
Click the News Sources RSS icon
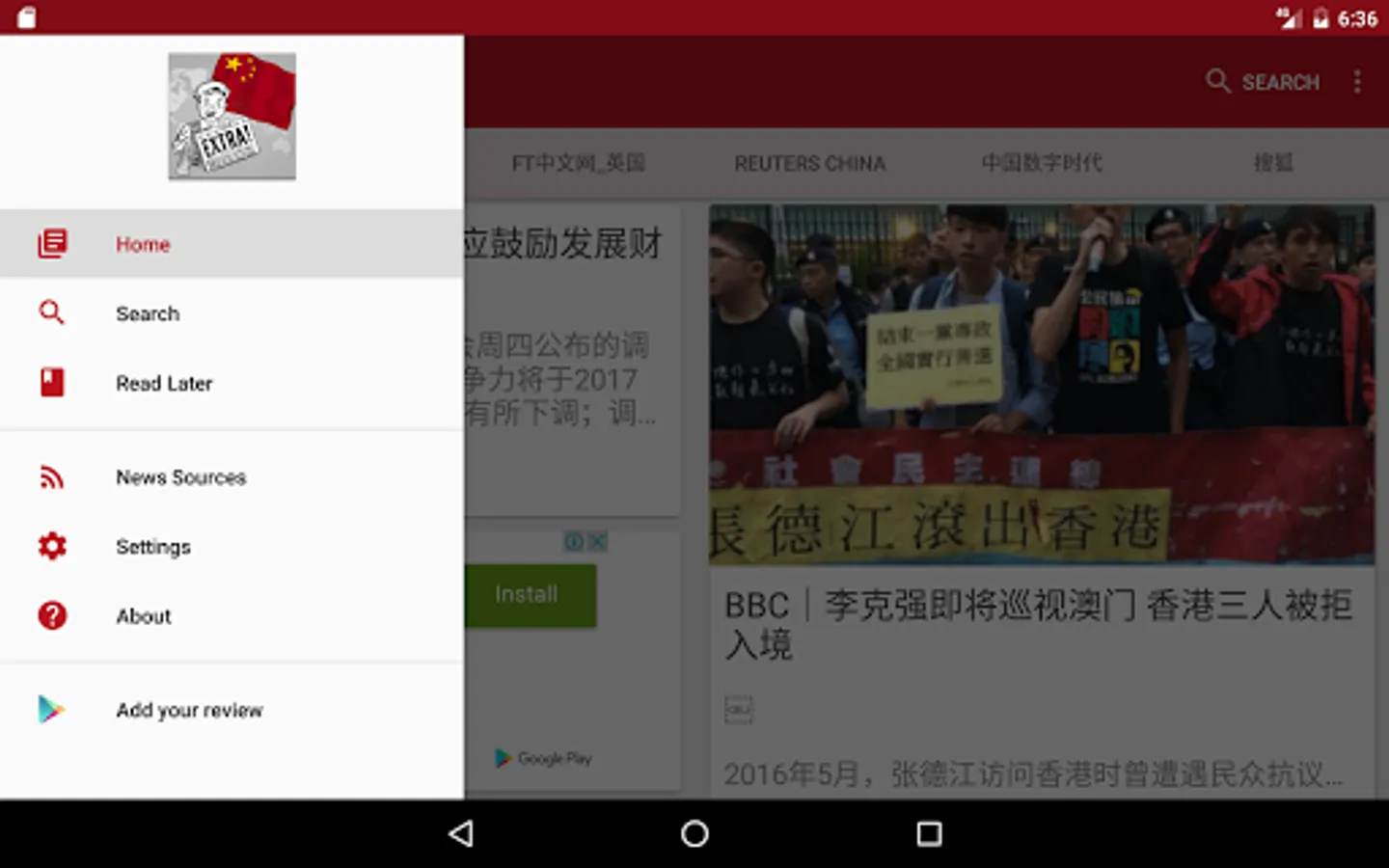[x=52, y=477]
